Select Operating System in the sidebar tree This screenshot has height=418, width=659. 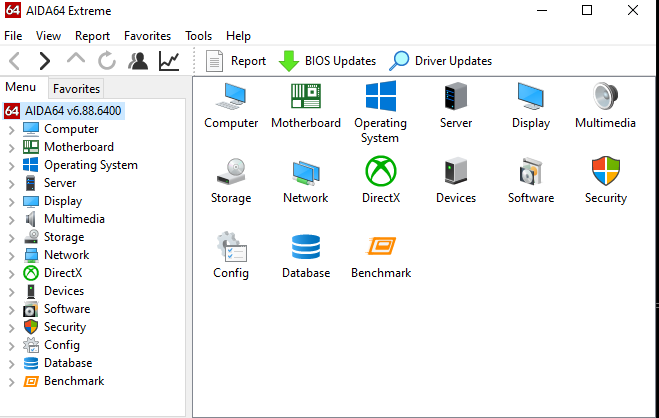point(91,165)
